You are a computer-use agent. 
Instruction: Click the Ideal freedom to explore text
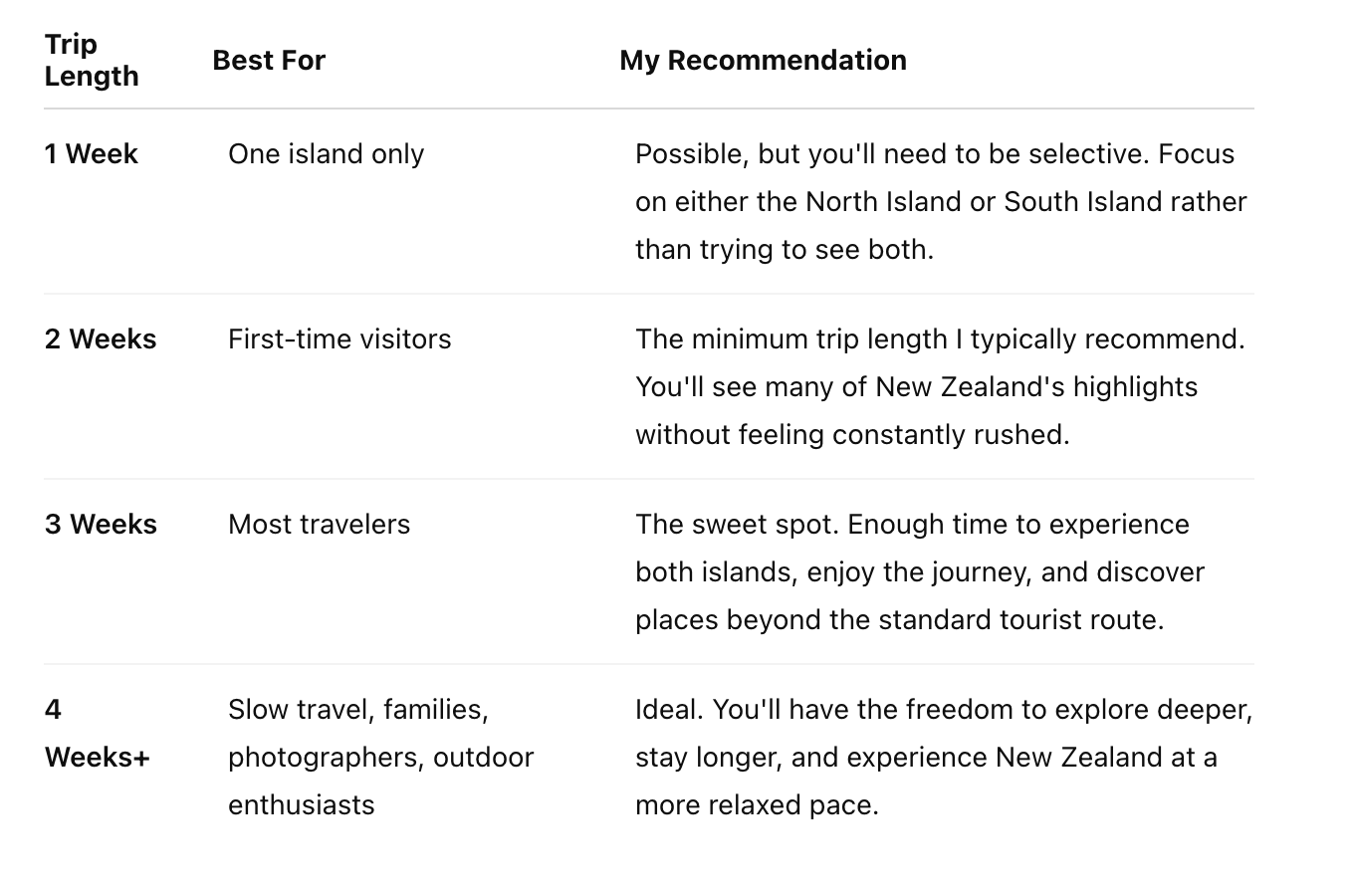[x=944, y=757]
